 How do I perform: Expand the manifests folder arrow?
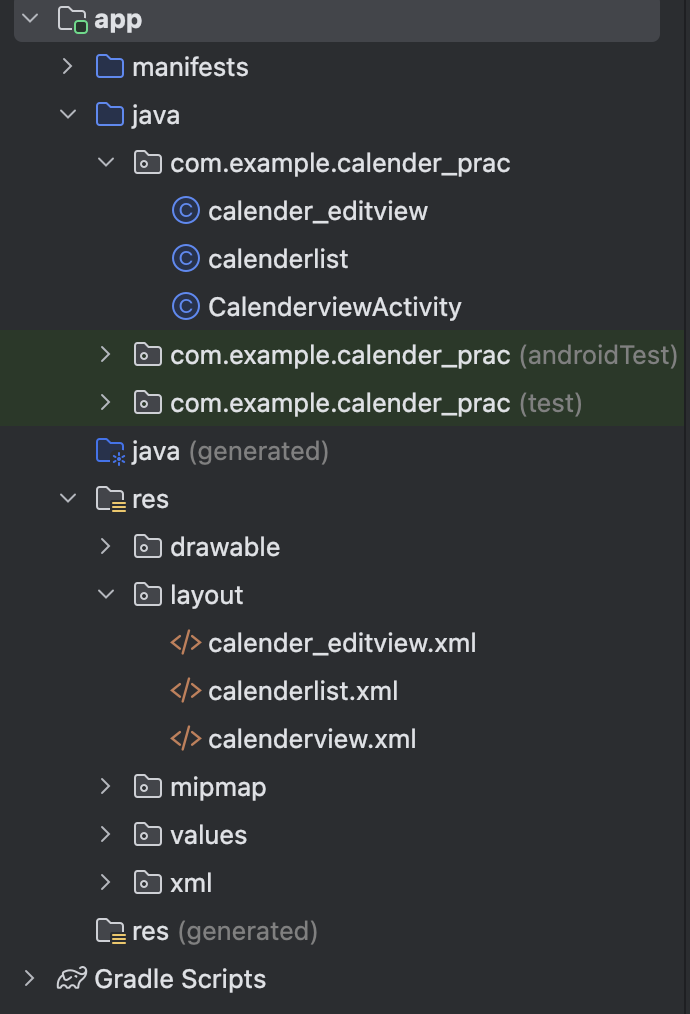click(x=67, y=67)
